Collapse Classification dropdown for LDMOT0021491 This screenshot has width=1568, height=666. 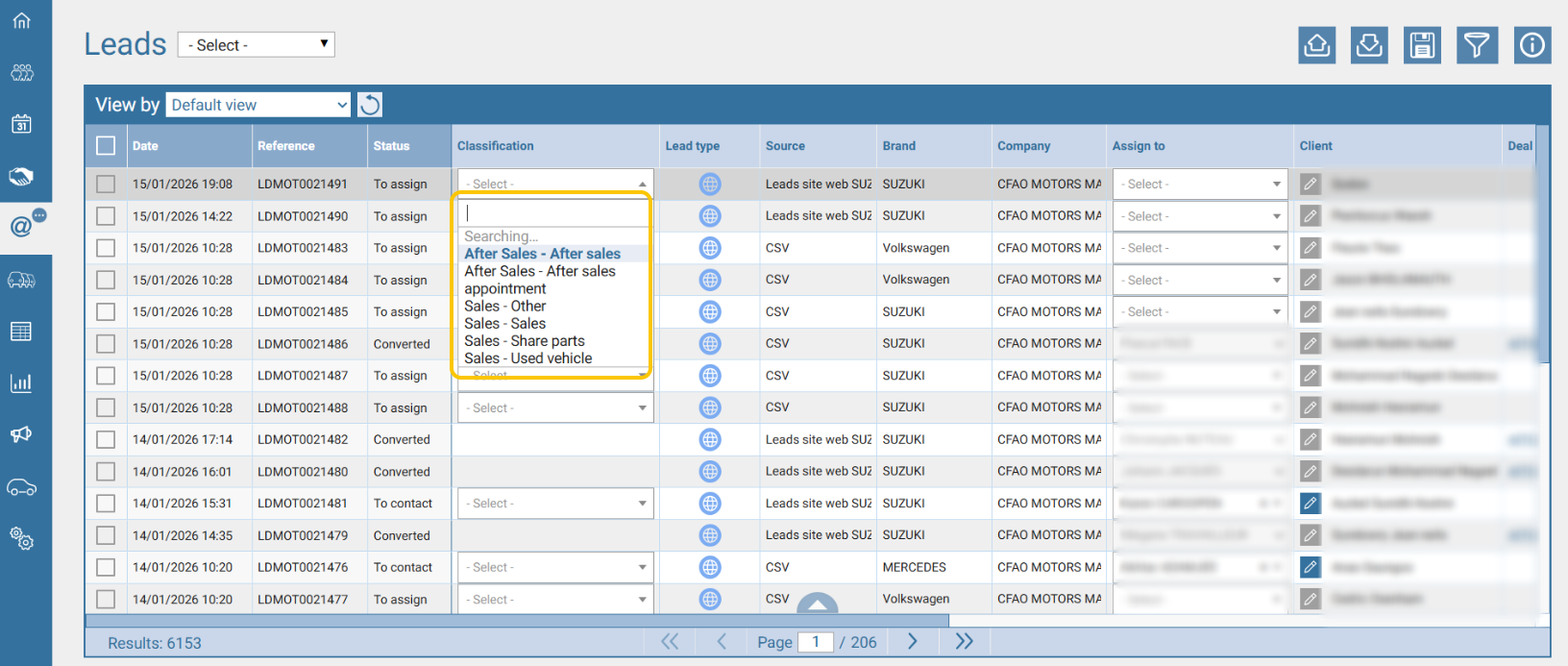[555, 184]
